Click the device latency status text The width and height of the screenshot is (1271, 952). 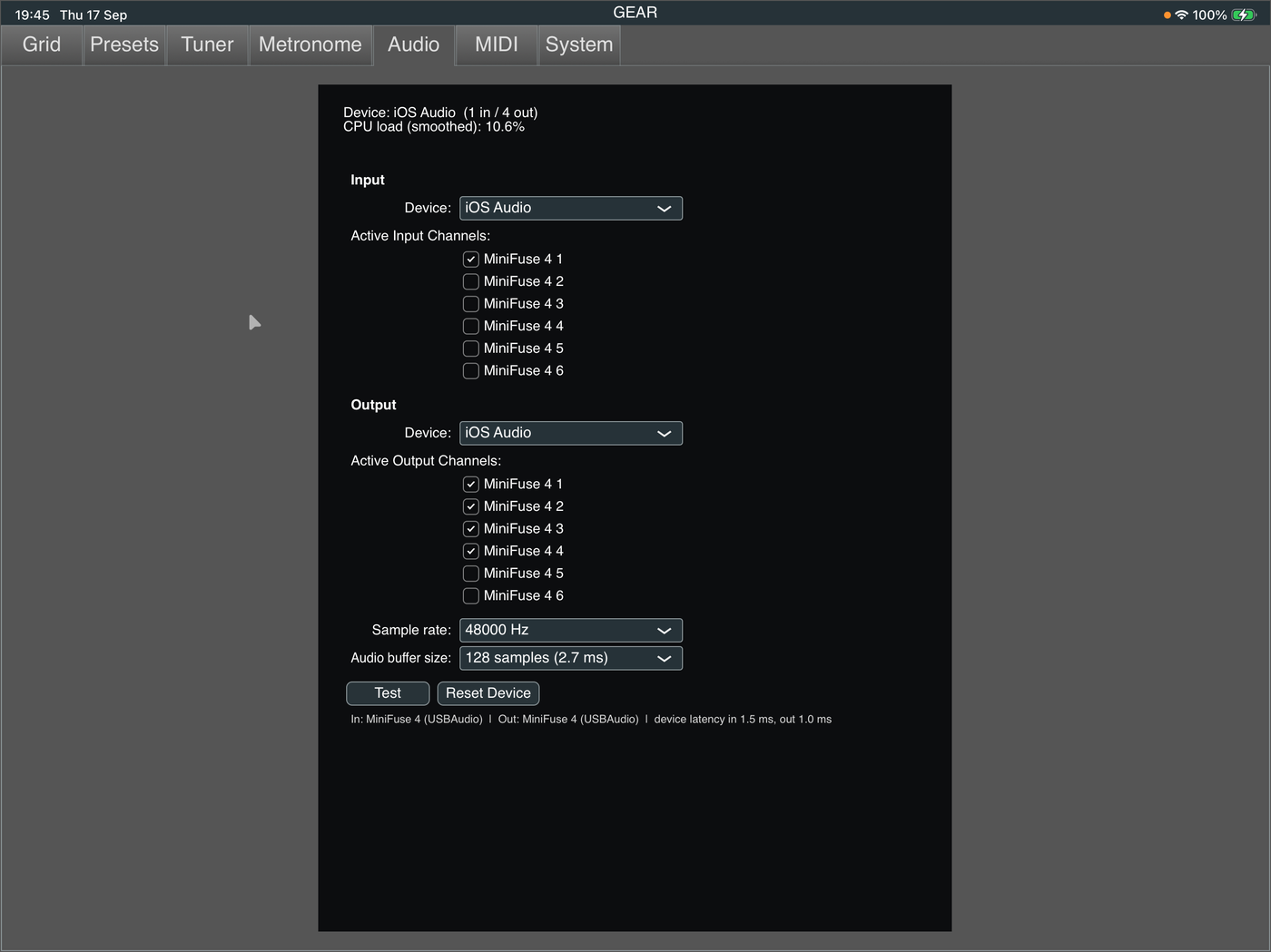click(743, 719)
